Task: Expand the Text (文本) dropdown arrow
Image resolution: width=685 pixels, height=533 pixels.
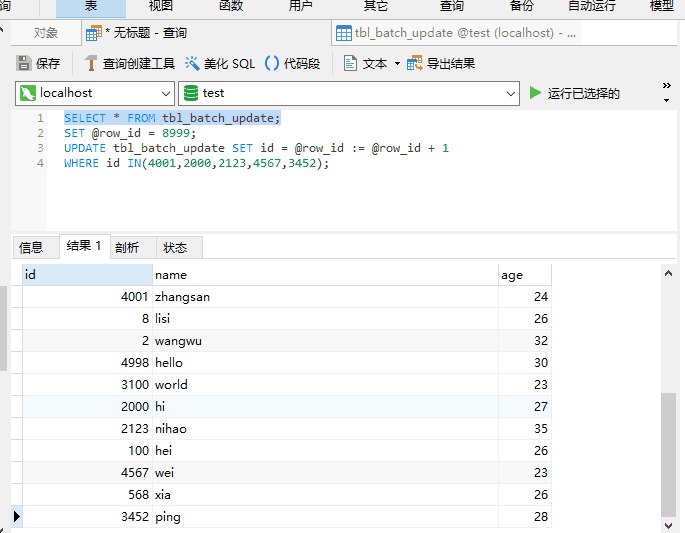Action: point(397,63)
